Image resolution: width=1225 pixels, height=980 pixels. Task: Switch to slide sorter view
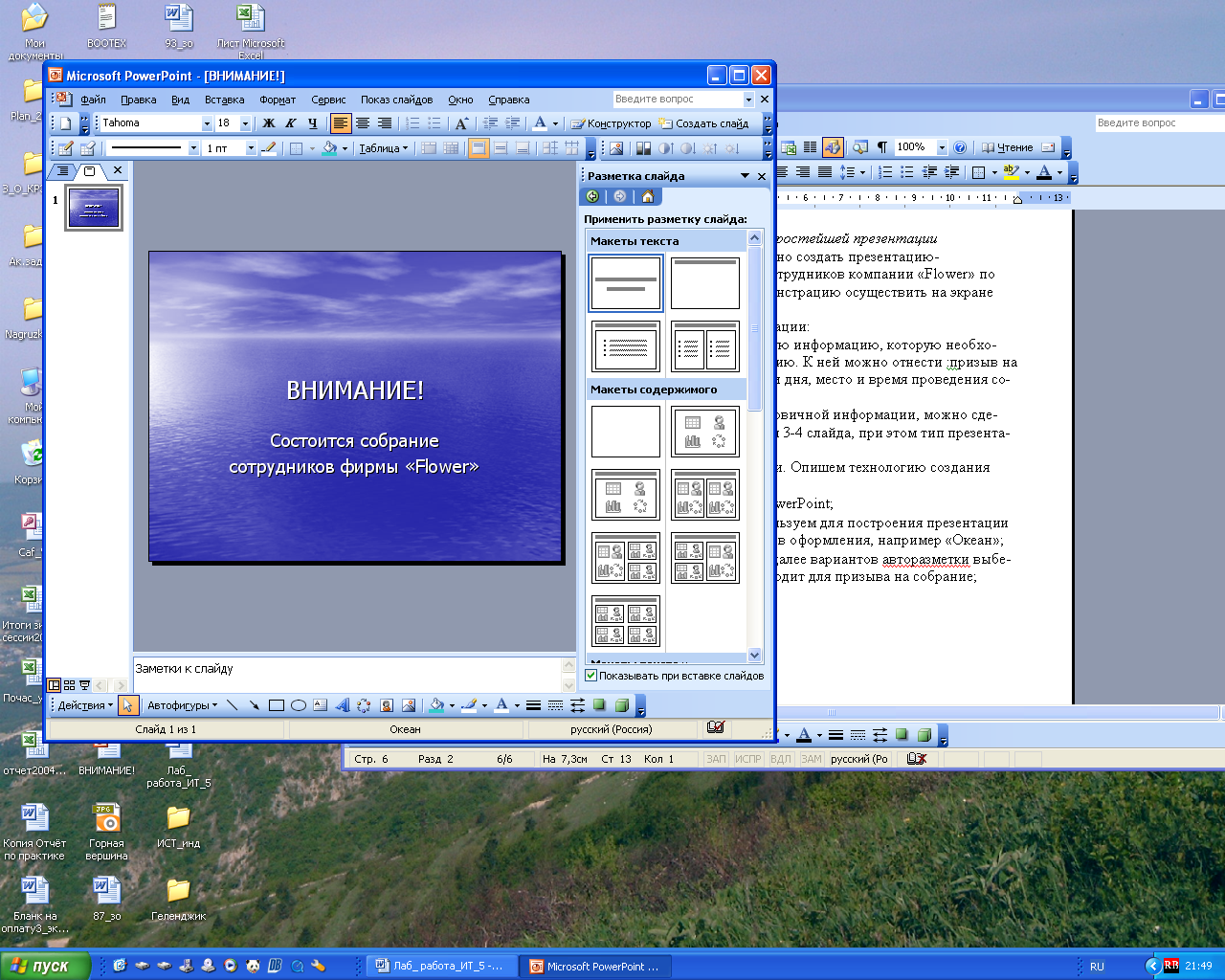(70, 685)
